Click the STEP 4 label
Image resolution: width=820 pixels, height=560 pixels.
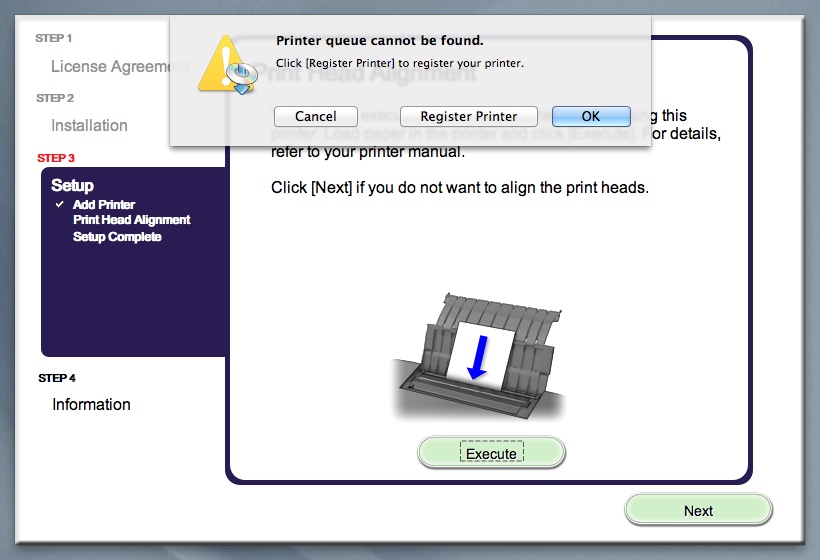[56, 378]
